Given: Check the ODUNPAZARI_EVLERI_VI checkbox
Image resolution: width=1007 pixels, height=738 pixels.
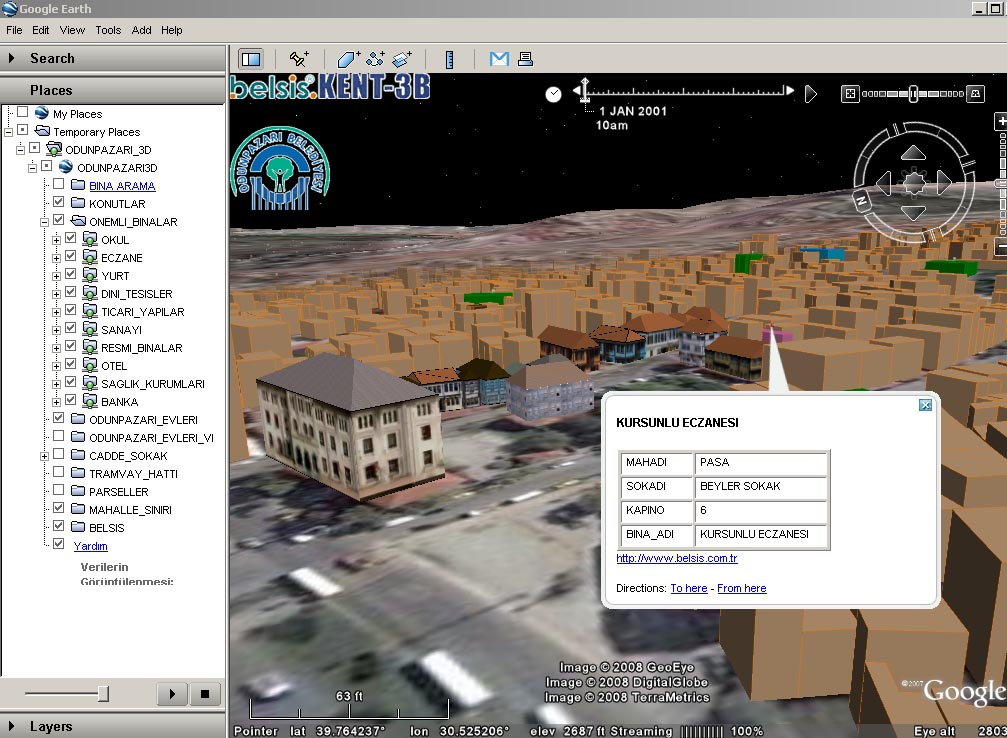Looking at the screenshot, I should coord(58,435).
